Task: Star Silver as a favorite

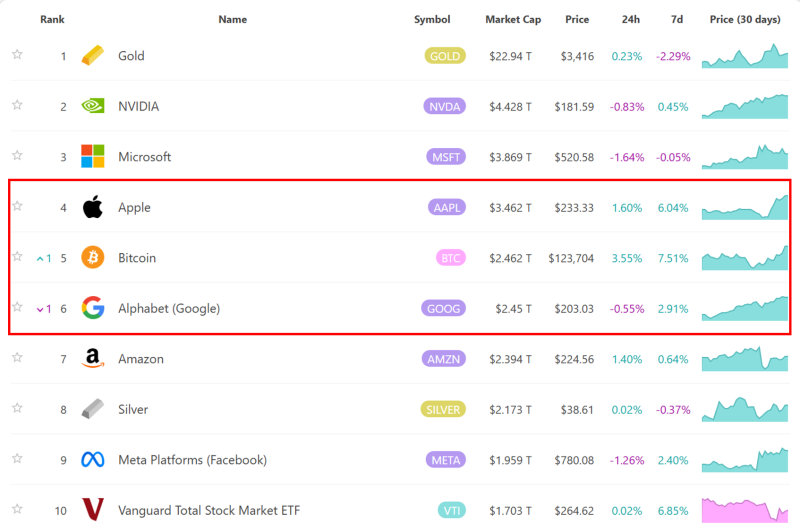Action: coord(17,408)
